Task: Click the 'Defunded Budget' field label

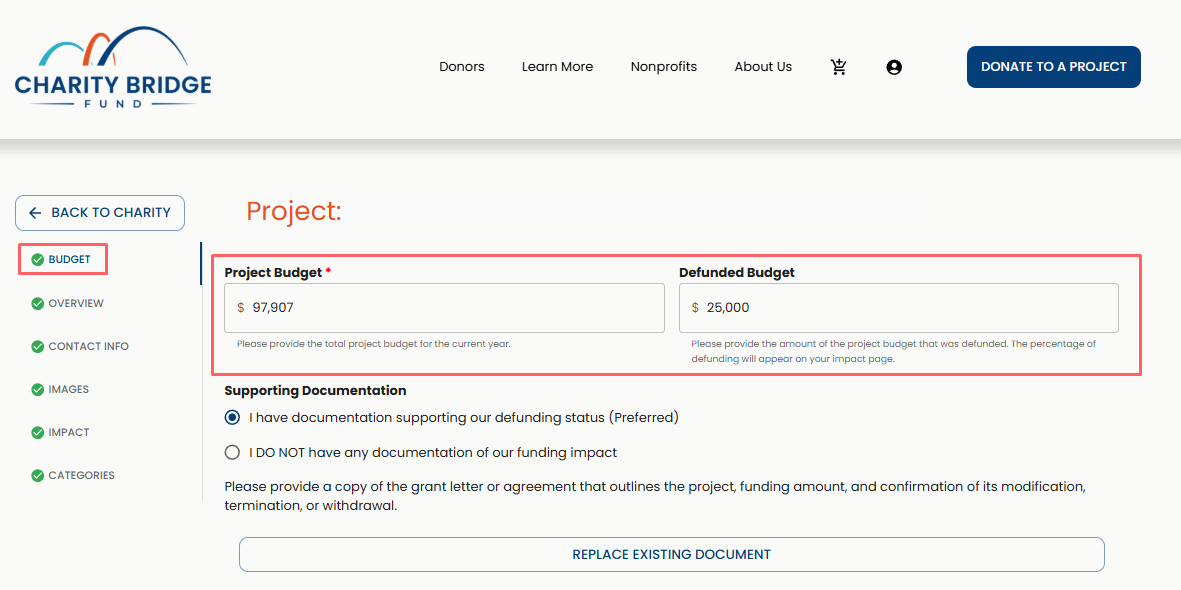Action: point(737,273)
